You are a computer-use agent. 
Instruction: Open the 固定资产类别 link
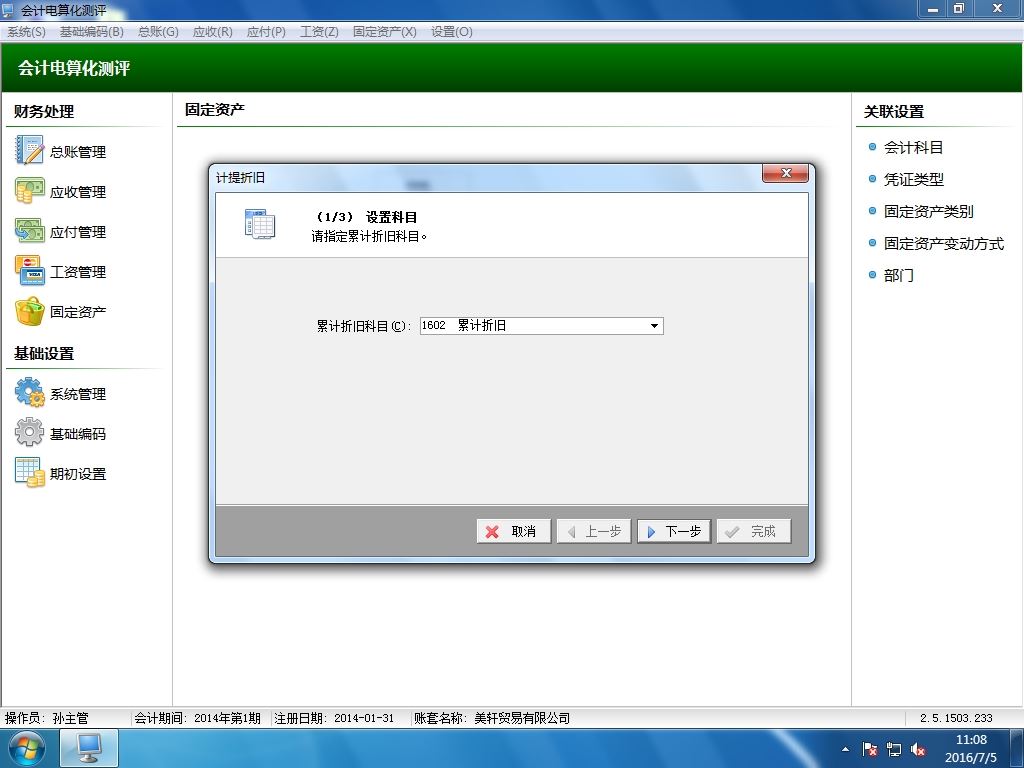tap(928, 212)
